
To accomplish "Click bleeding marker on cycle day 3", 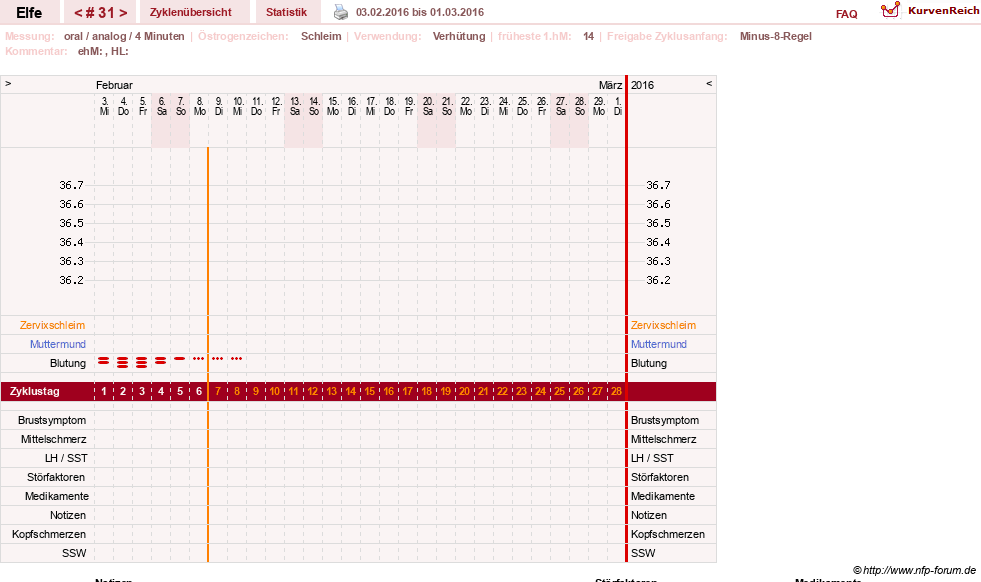I will click(x=142, y=362).
